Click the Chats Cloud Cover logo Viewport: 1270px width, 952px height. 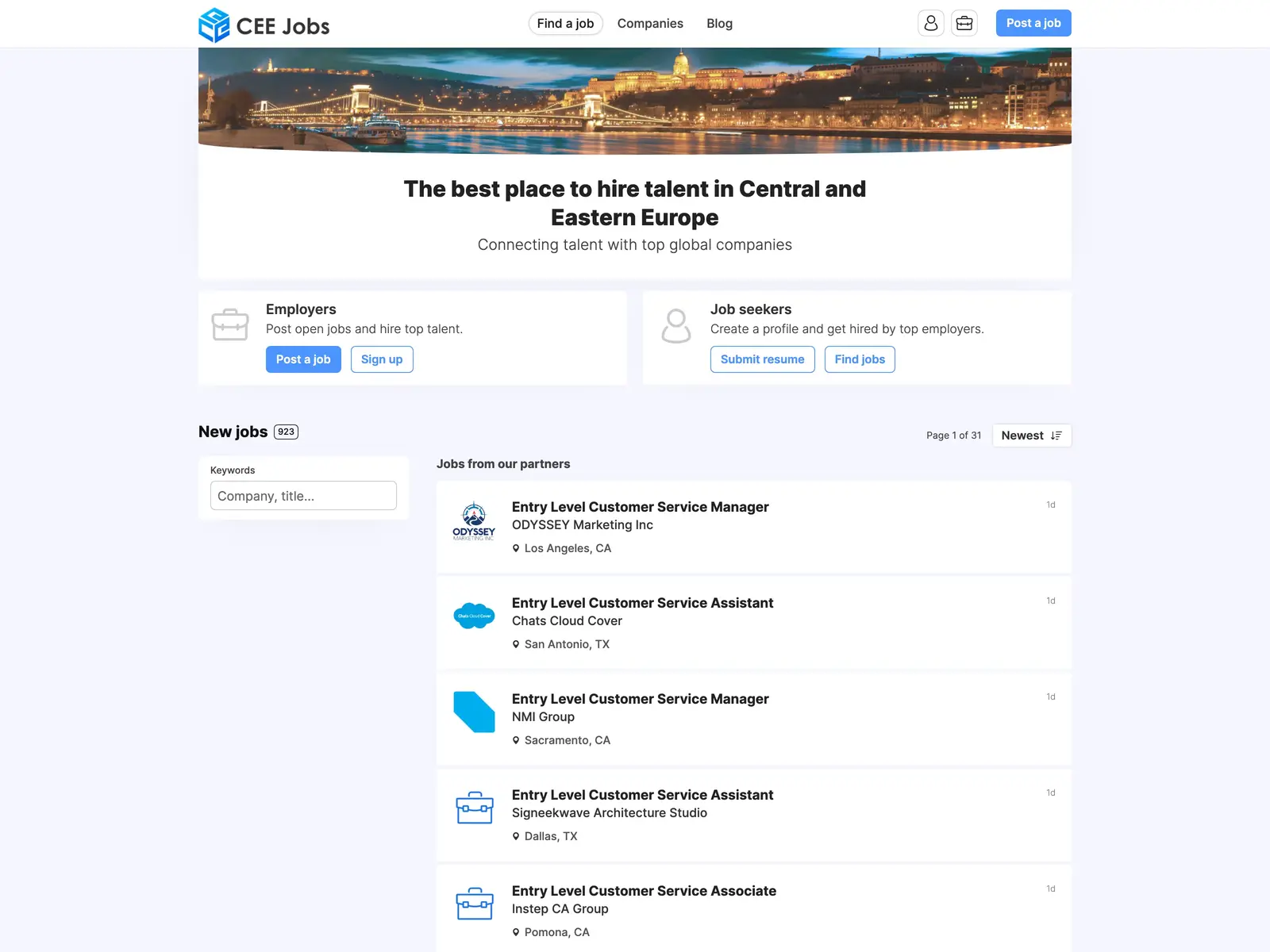tap(474, 616)
